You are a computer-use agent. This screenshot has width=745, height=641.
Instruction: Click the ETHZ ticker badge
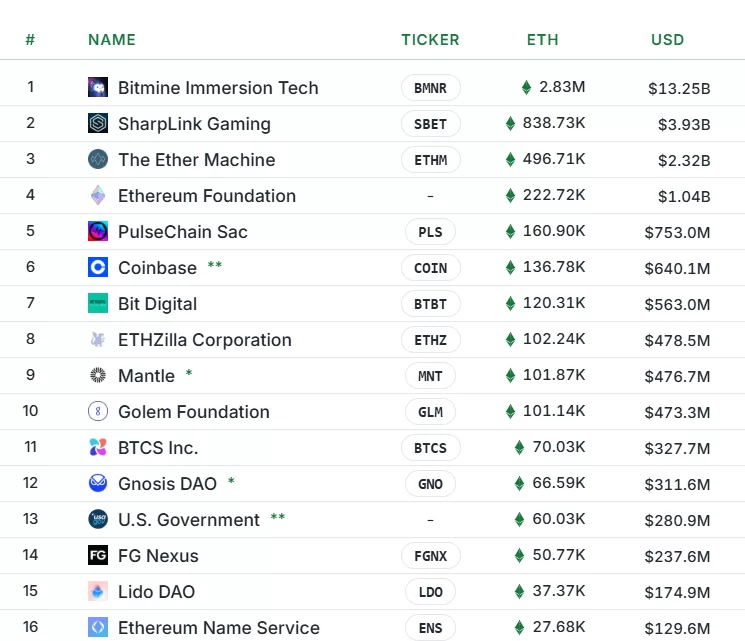430,340
